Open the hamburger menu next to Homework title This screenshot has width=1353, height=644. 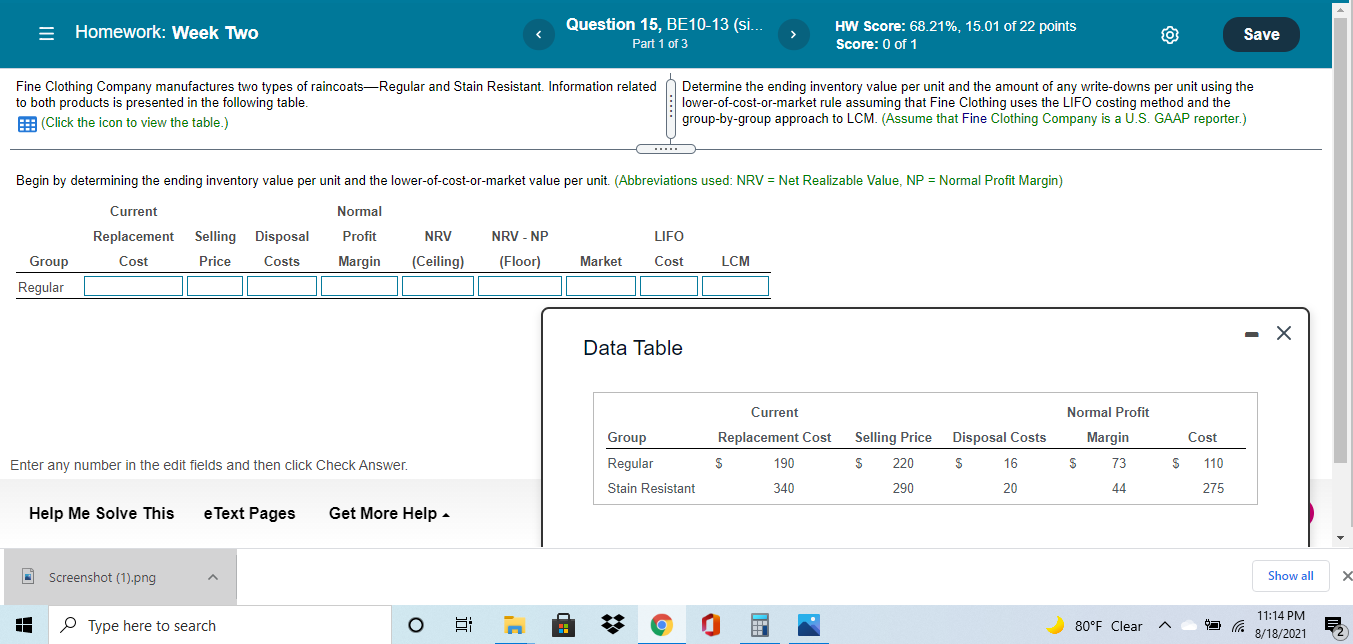pyautogui.click(x=46, y=31)
